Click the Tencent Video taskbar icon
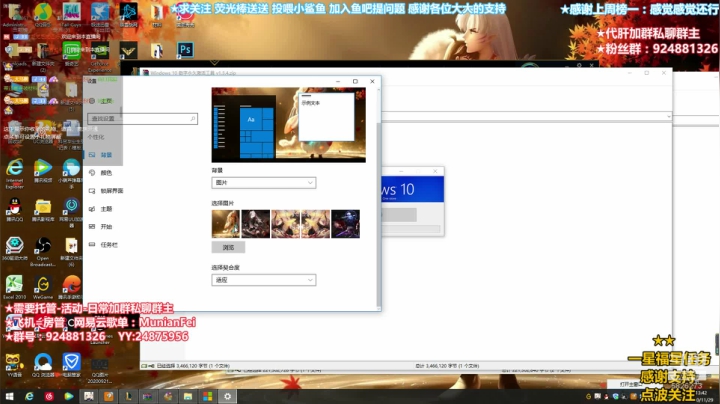 [x=69, y=396]
